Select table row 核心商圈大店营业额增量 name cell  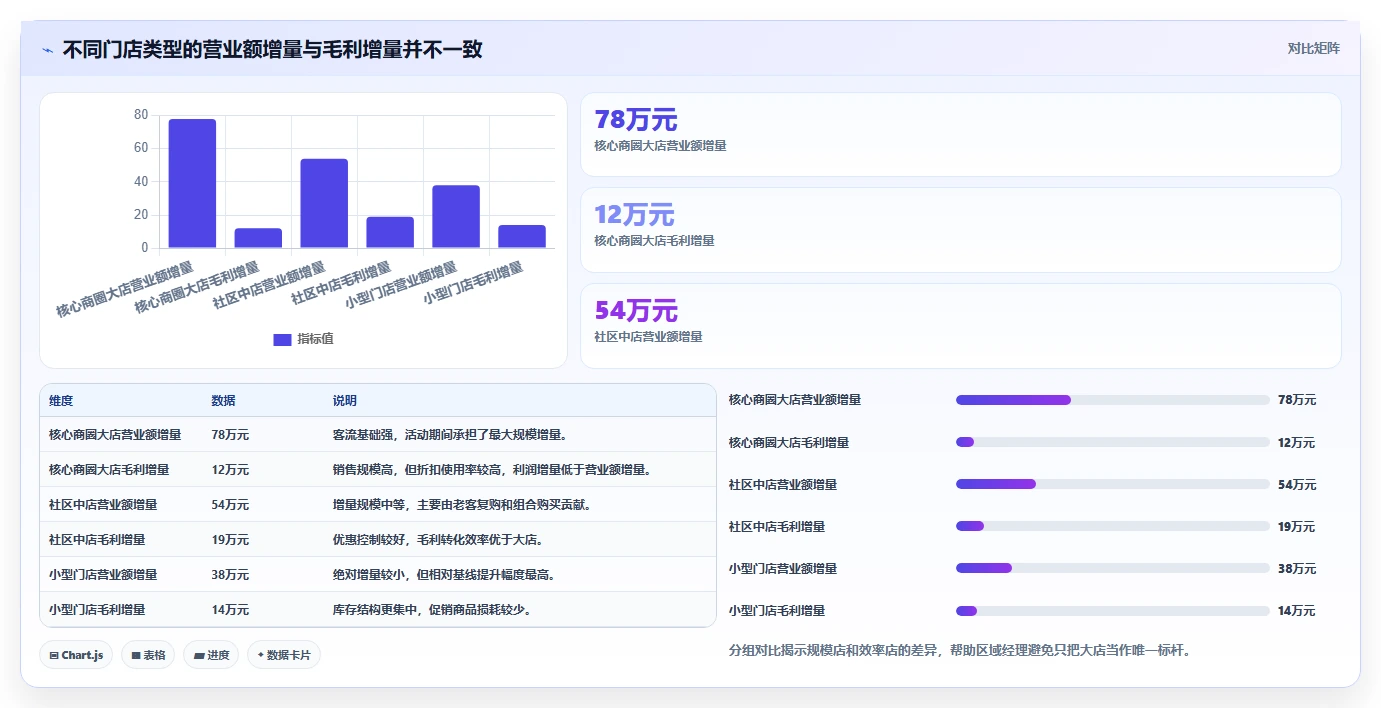pos(115,435)
